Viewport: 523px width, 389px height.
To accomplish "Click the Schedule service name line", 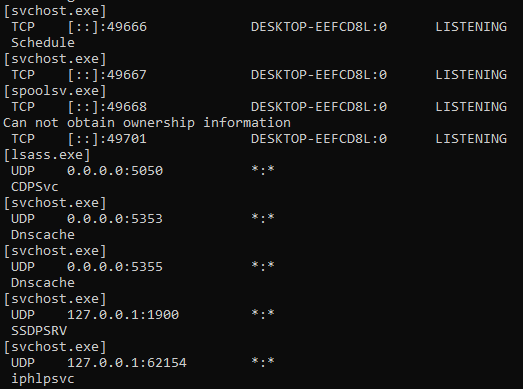I will point(43,43).
